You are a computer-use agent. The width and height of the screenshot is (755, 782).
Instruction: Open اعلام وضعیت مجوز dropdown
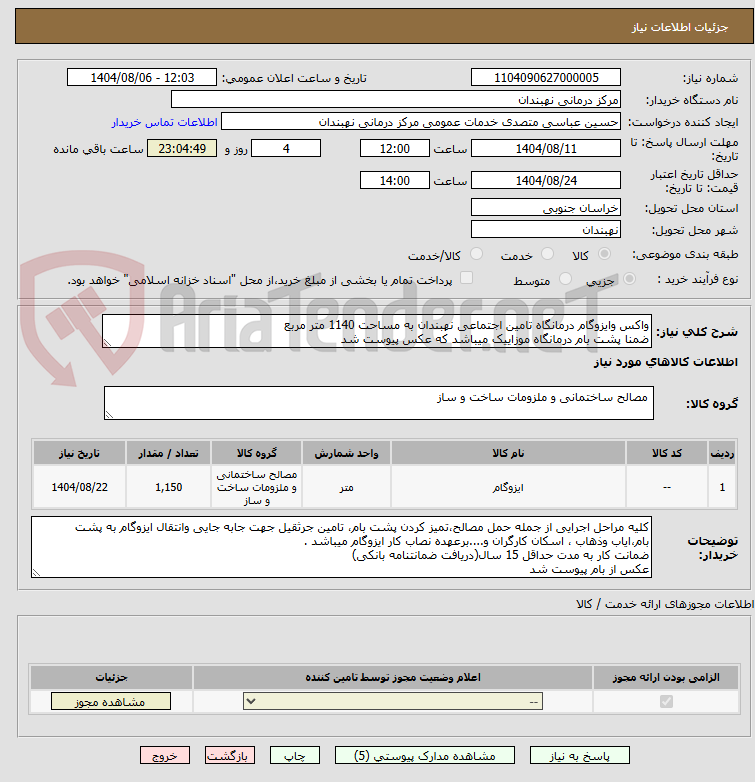coord(393,701)
